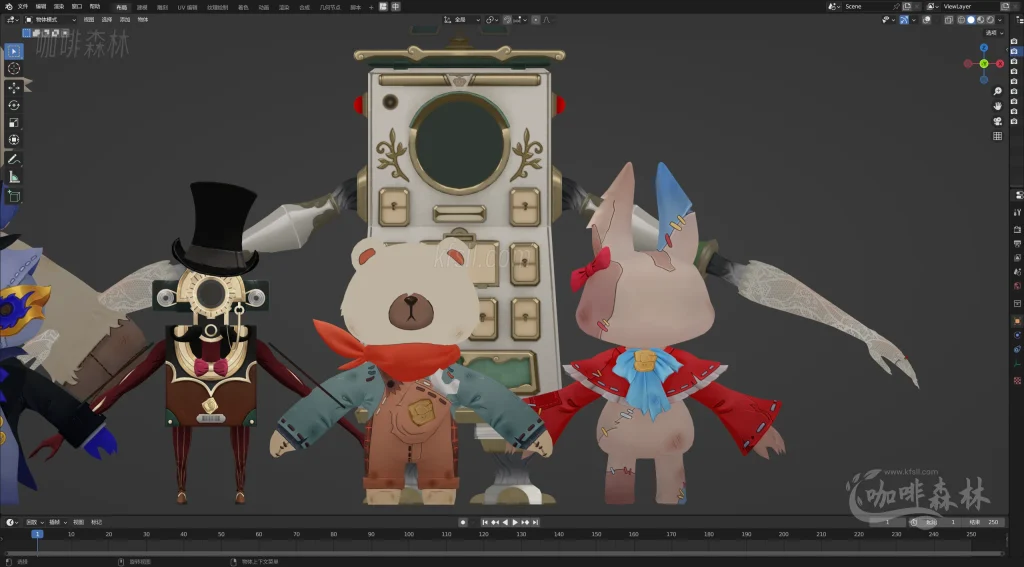Choose the Move tool in the toolbar
Screen dimensions: 1024x567
coord(14,88)
